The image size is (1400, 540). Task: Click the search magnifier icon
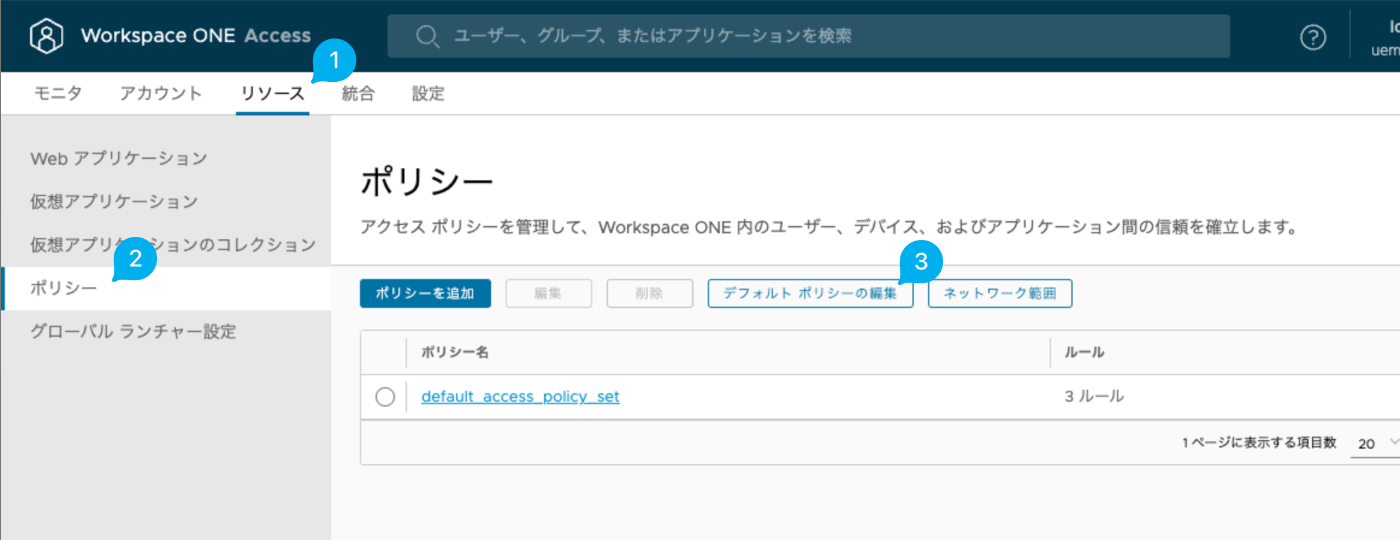pos(427,37)
